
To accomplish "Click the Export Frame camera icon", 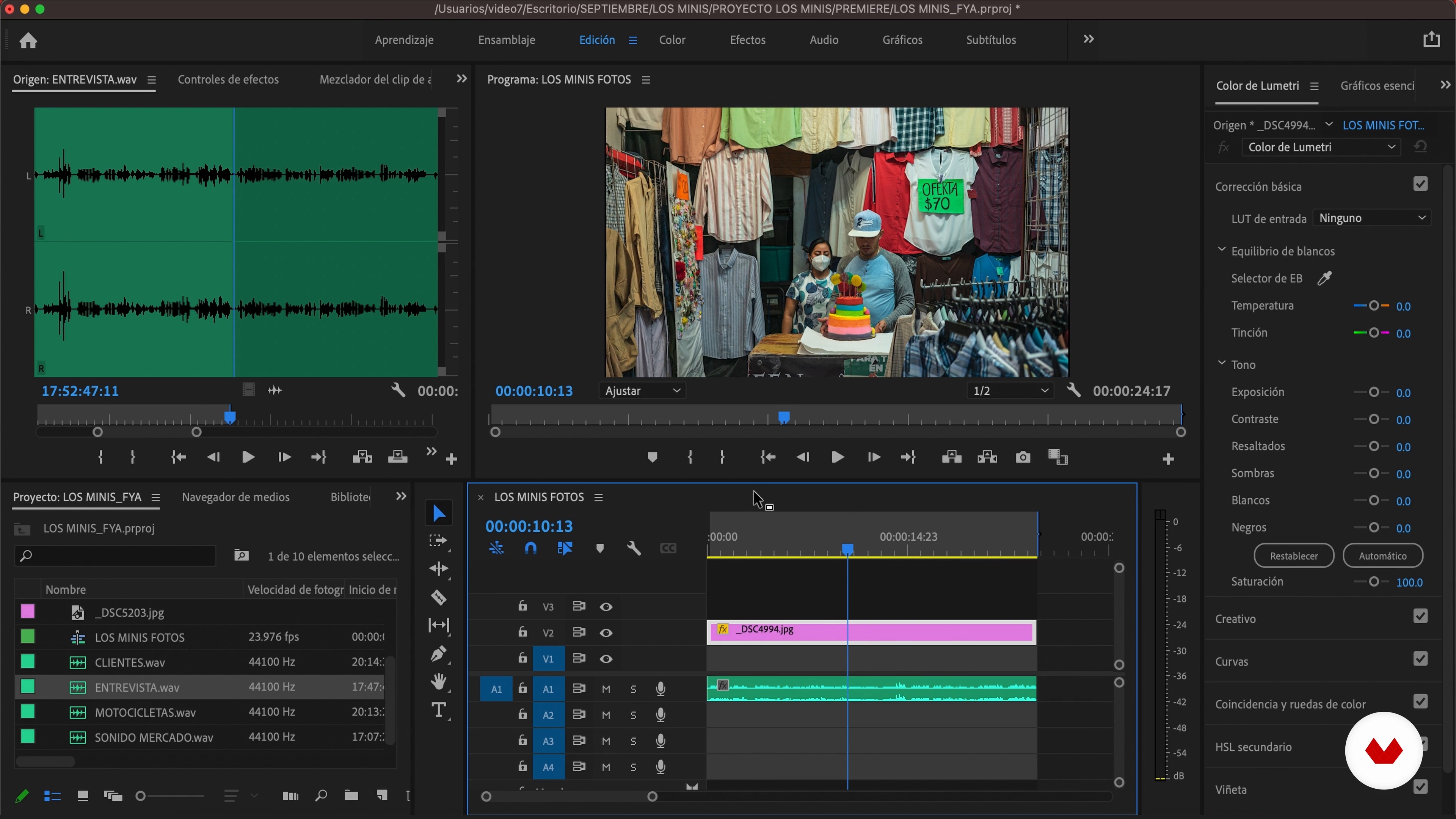I will point(1023,457).
